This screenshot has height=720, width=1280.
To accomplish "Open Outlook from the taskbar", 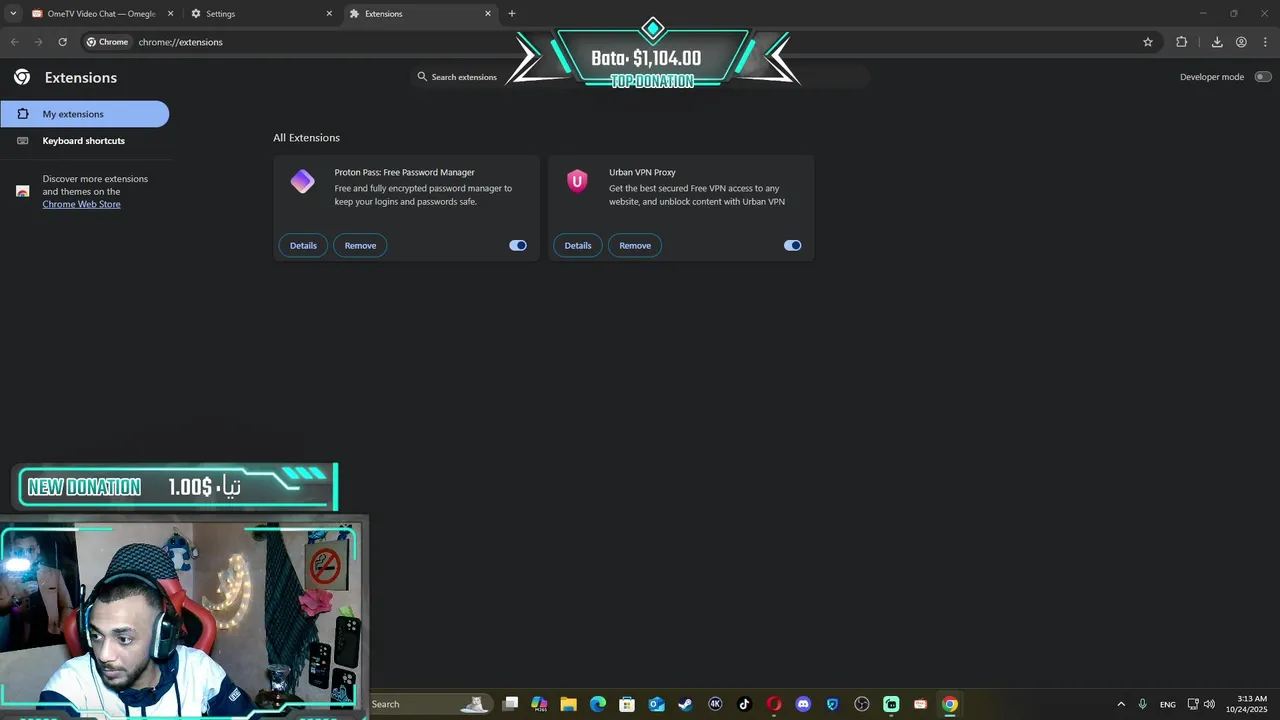I will coord(656,704).
